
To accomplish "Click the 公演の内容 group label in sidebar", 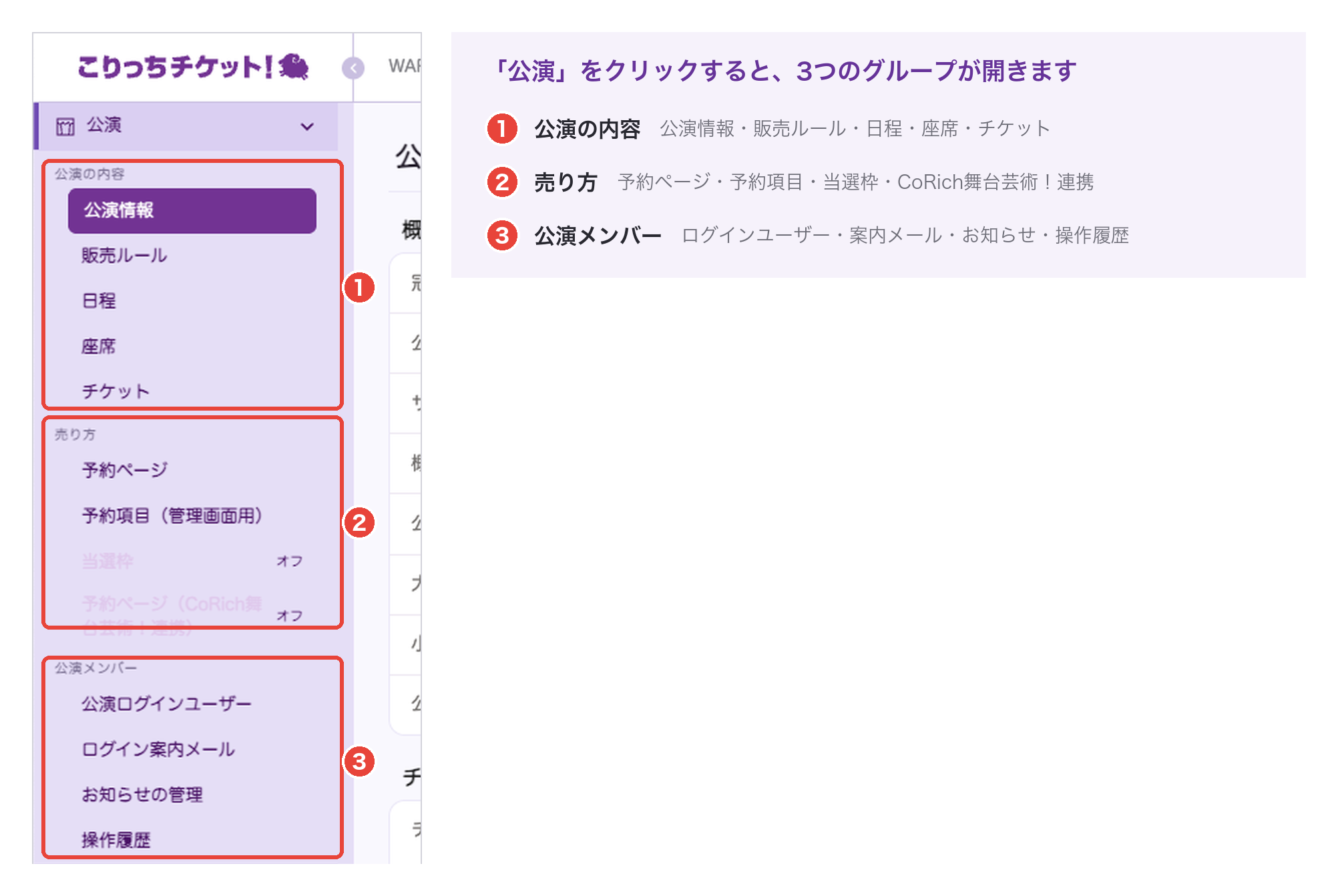I will pos(89,174).
